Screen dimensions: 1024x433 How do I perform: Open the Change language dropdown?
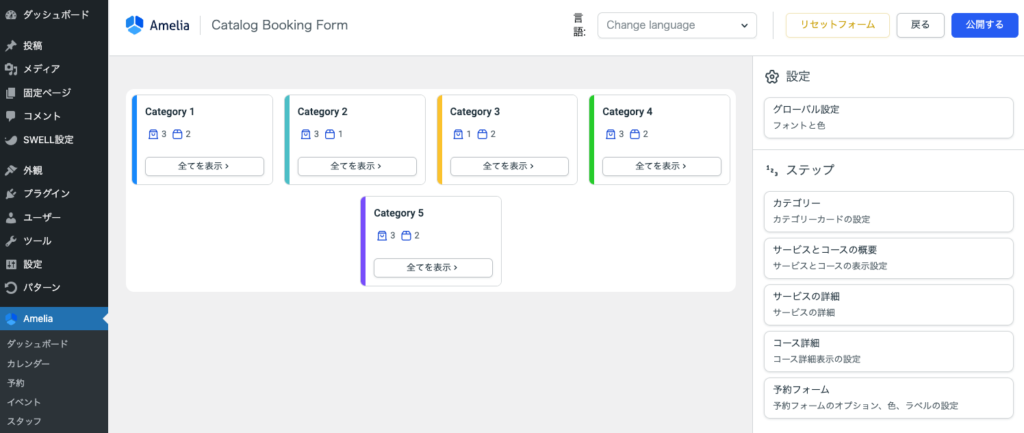point(677,25)
